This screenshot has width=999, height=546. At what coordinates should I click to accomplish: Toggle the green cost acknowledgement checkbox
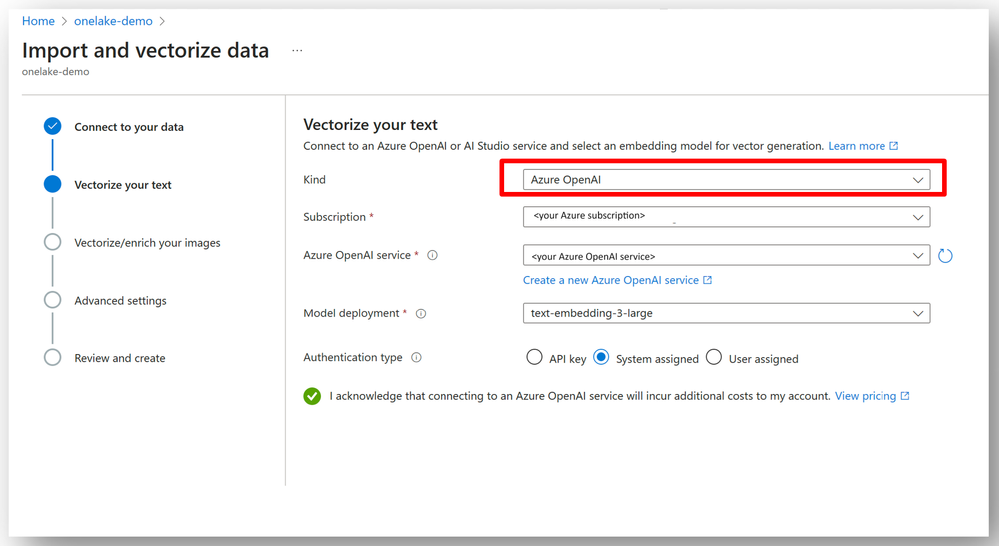point(312,396)
